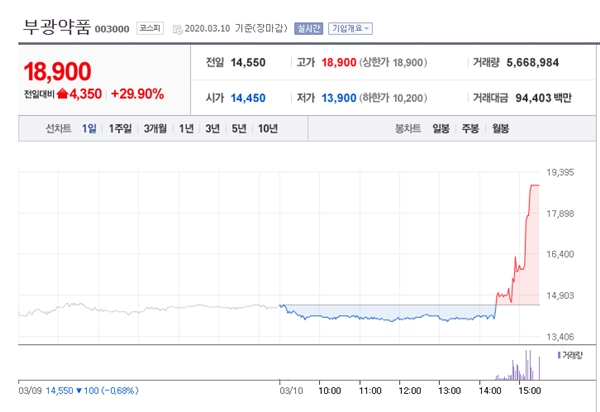This screenshot has height=412, width=600.
Task: Click the 10:00 time axis marker
Action: [x=330, y=391]
